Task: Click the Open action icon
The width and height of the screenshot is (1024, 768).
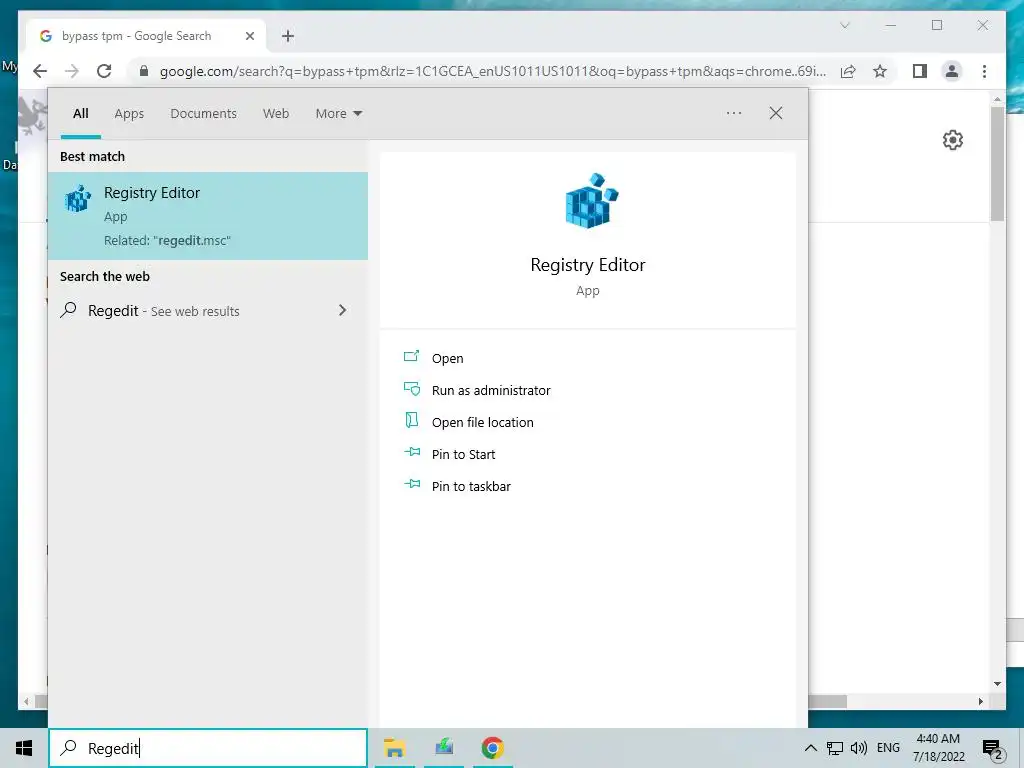Action: pos(411,356)
